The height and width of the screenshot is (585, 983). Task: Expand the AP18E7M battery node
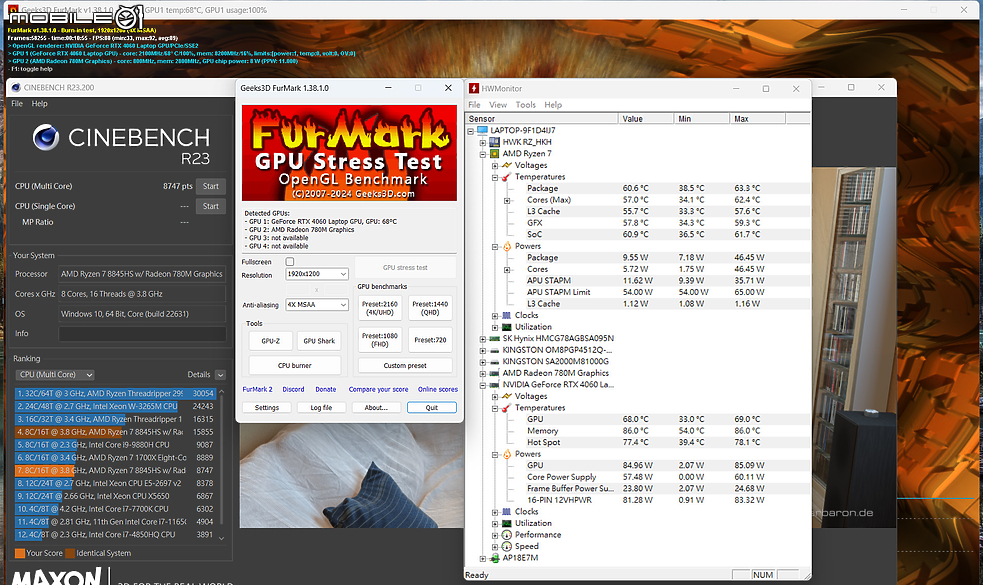click(x=483, y=559)
